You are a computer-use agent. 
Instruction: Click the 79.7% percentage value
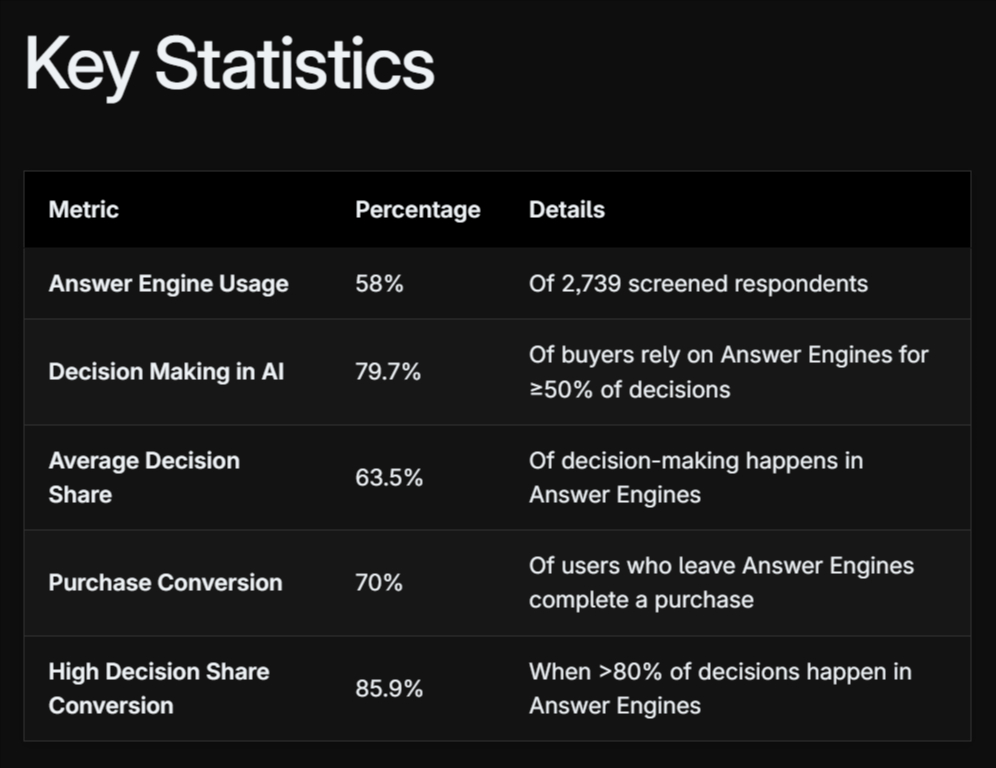pyautogui.click(x=388, y=372)
